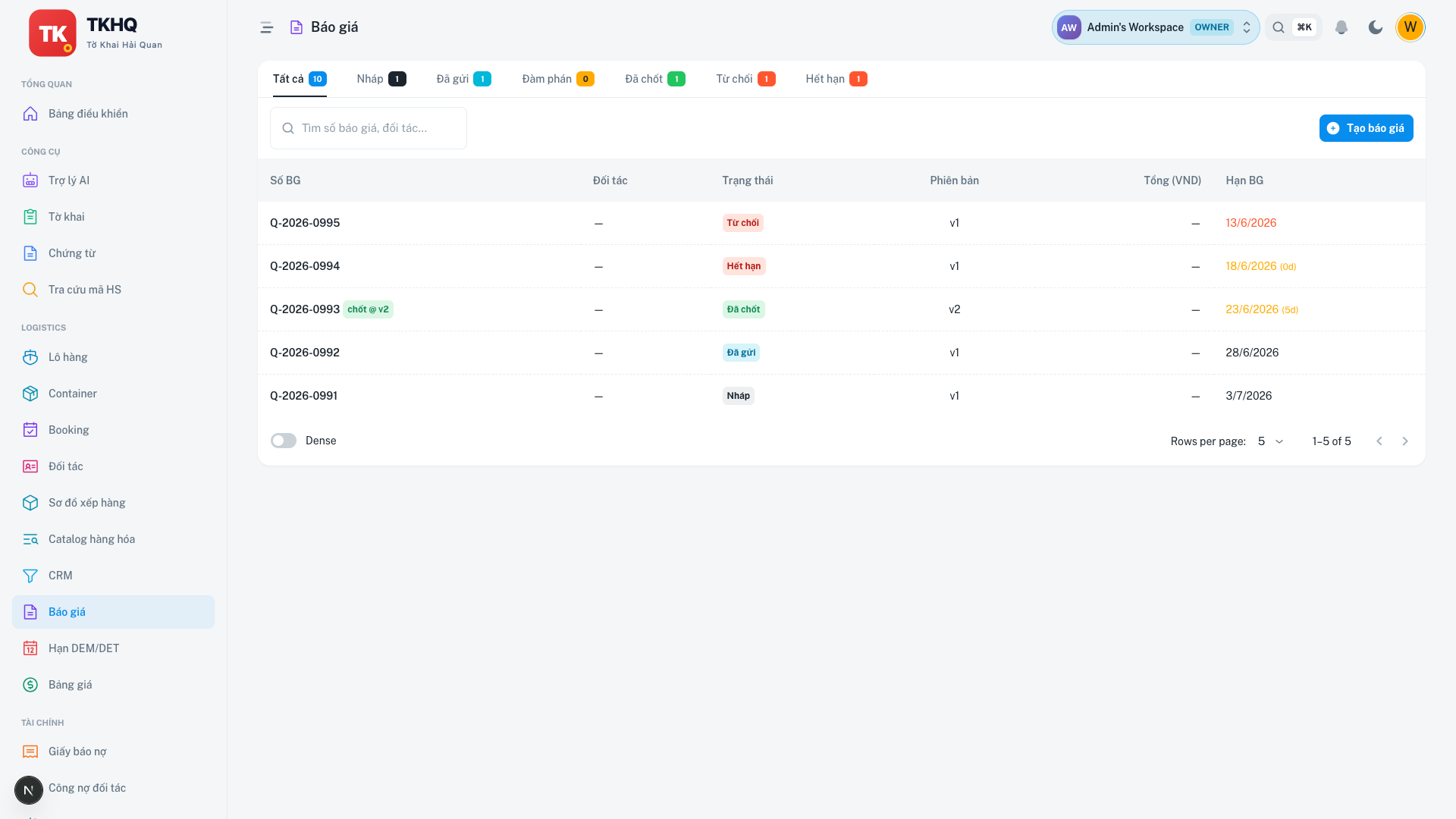Expand the Admin's Workspace switcher

tap(1155, 27)
